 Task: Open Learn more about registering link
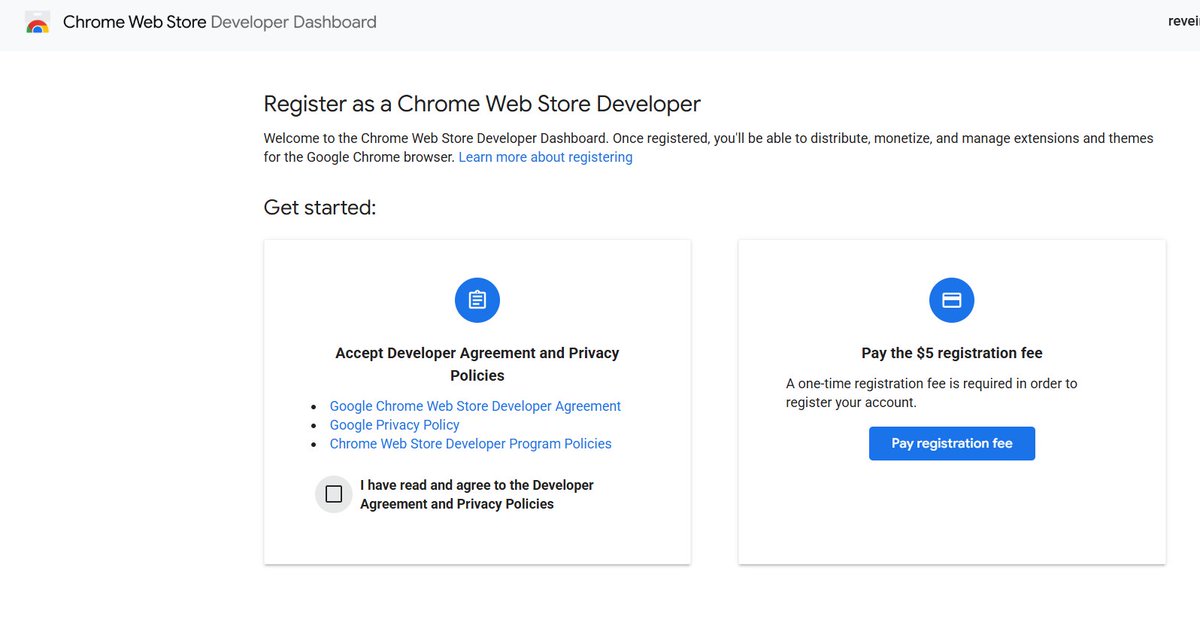pos(545,157)
